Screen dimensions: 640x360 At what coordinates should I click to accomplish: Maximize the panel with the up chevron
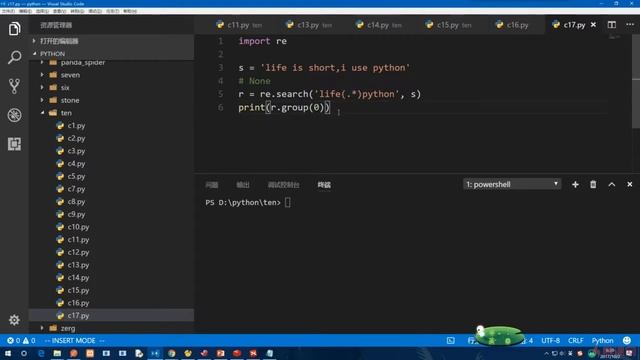pyautogui.click(x=611, y=184)
